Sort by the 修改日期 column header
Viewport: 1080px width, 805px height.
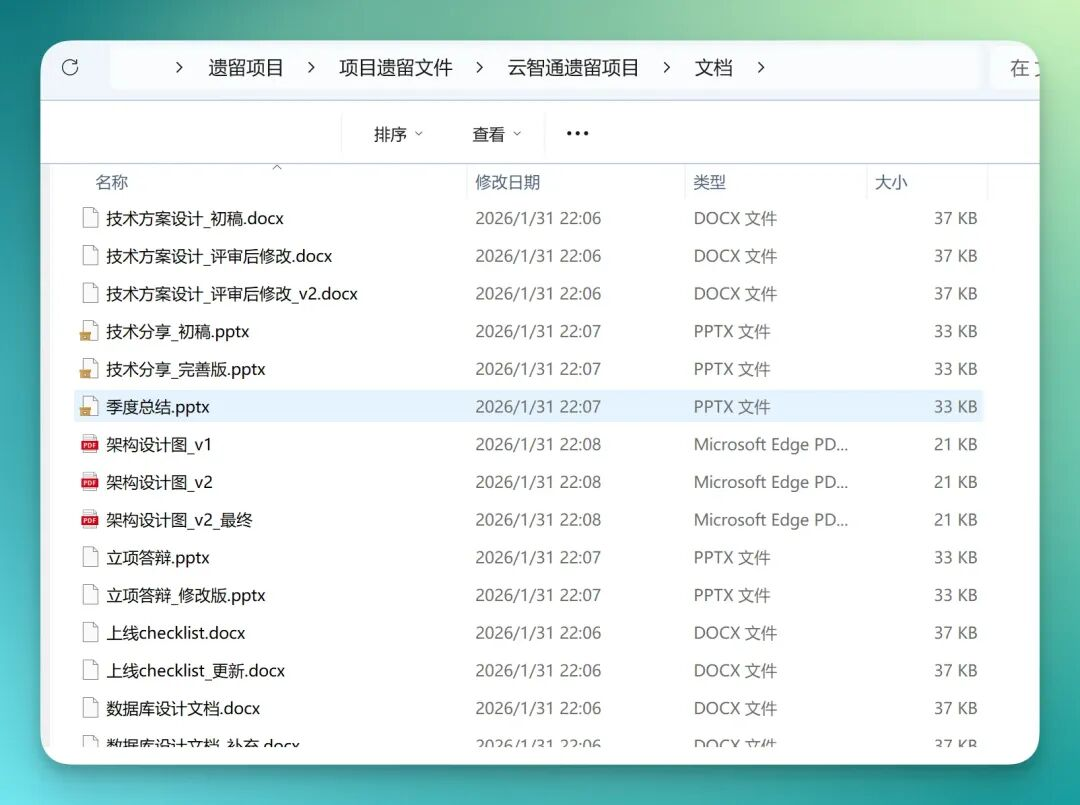click(x=508, y=182)
